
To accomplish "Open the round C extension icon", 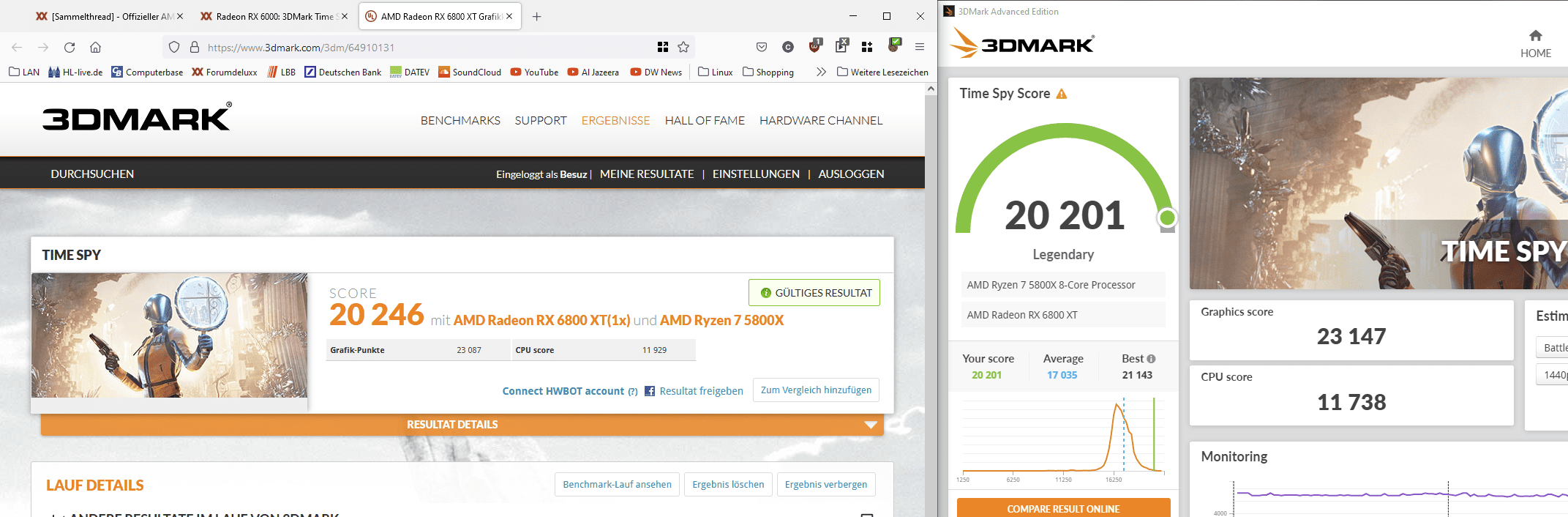I will click(x=788, y=47).
